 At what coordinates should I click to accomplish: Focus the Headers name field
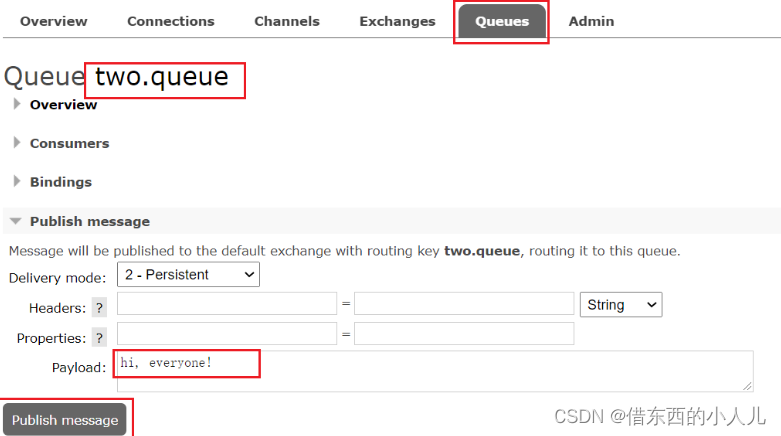tap(227, 303)
